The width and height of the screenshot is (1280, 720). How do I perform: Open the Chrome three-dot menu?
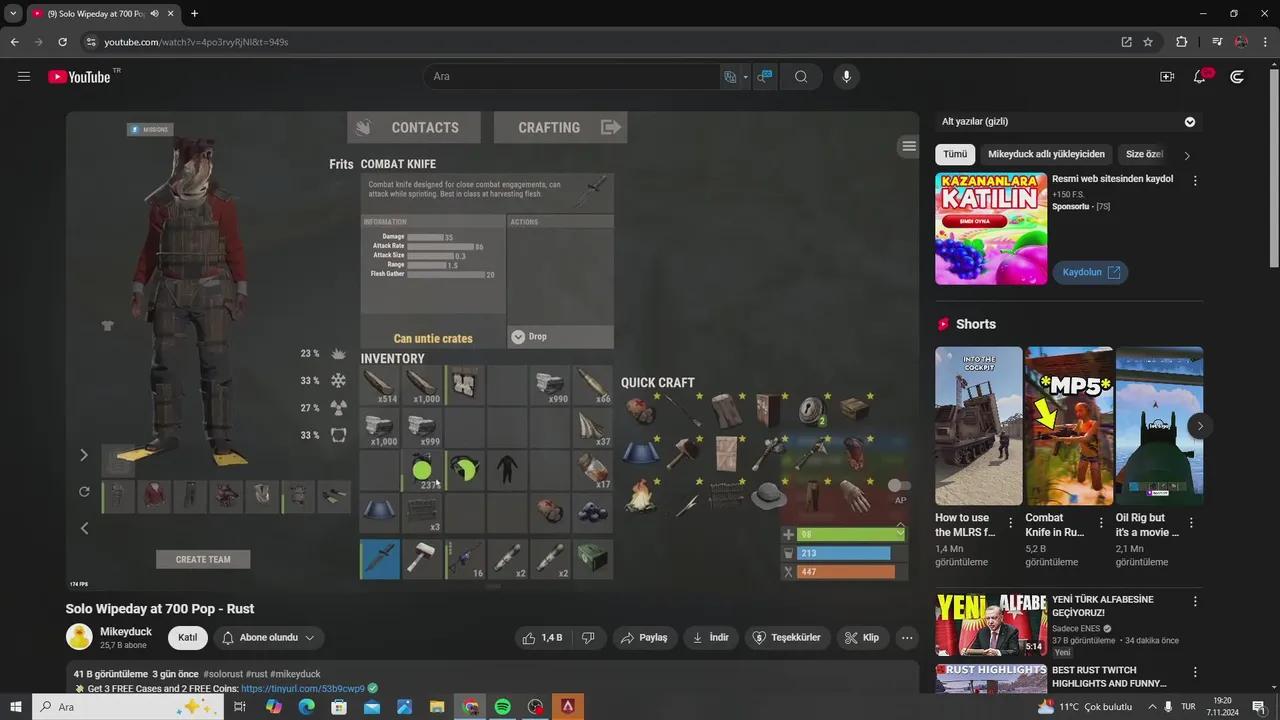point(1265,42)
